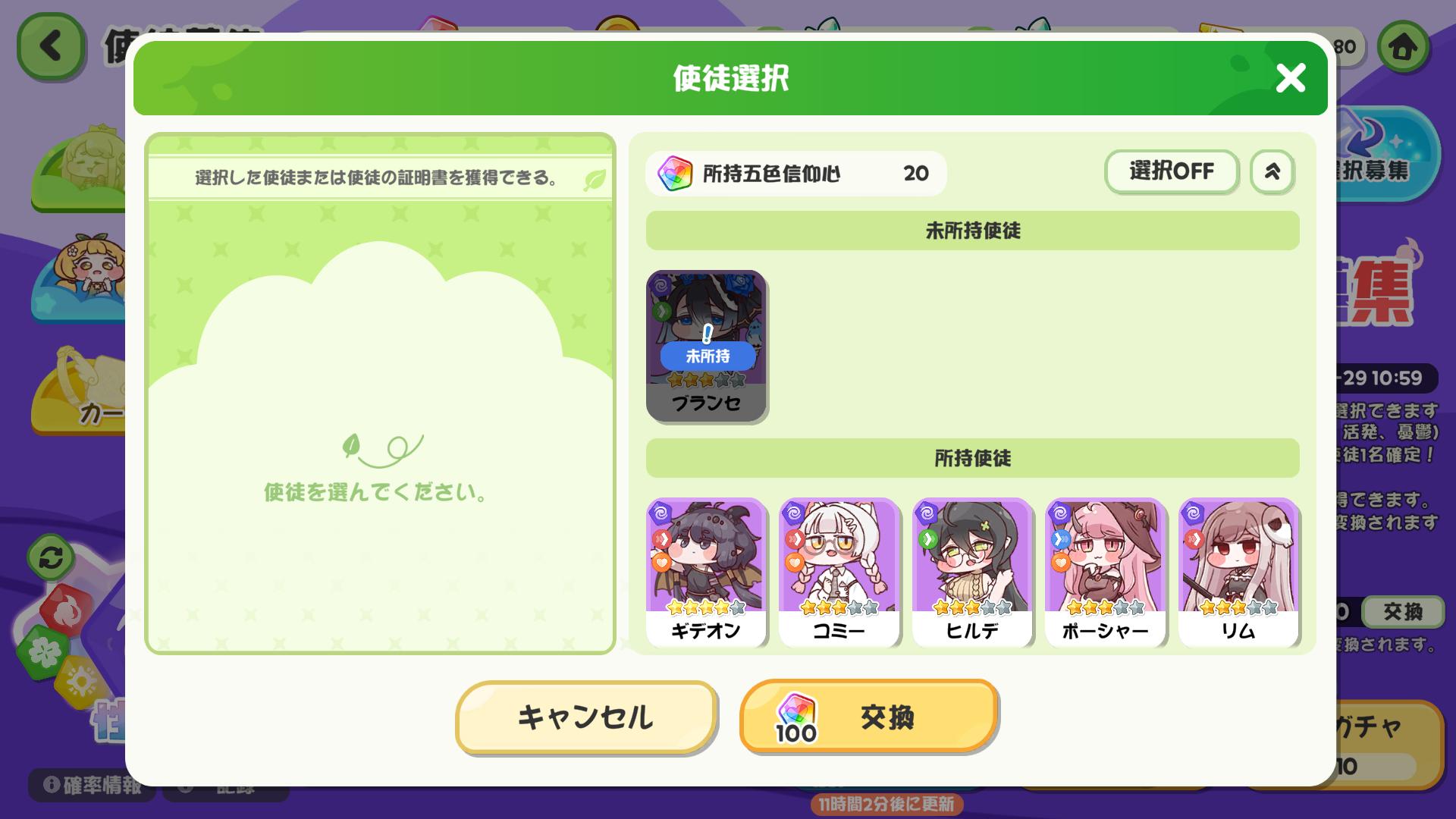Click the leaf icon in info banner
1456x819 pixels.
(x=595, y=180)
